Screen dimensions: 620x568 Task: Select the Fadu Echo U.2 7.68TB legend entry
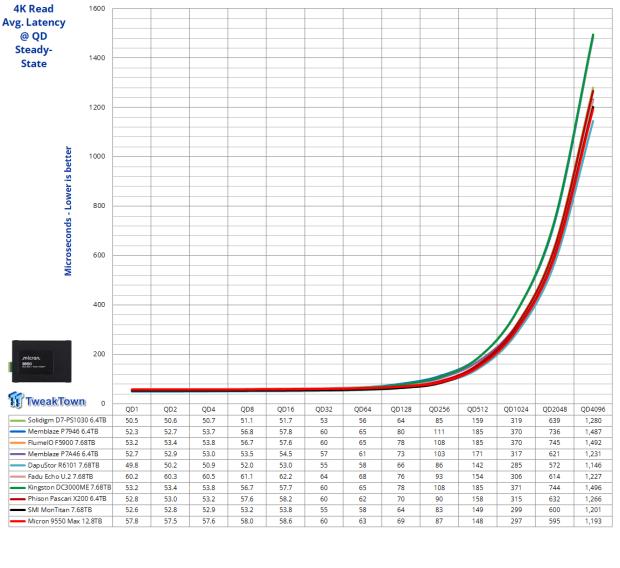63,476
